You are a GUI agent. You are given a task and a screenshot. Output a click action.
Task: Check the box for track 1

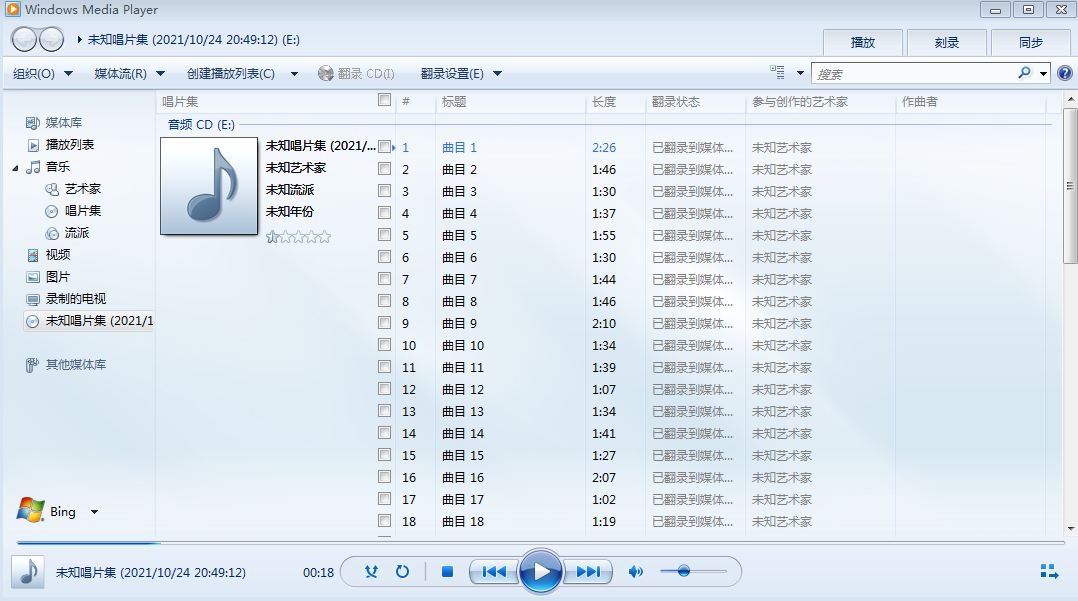click(x=385, y=147)
